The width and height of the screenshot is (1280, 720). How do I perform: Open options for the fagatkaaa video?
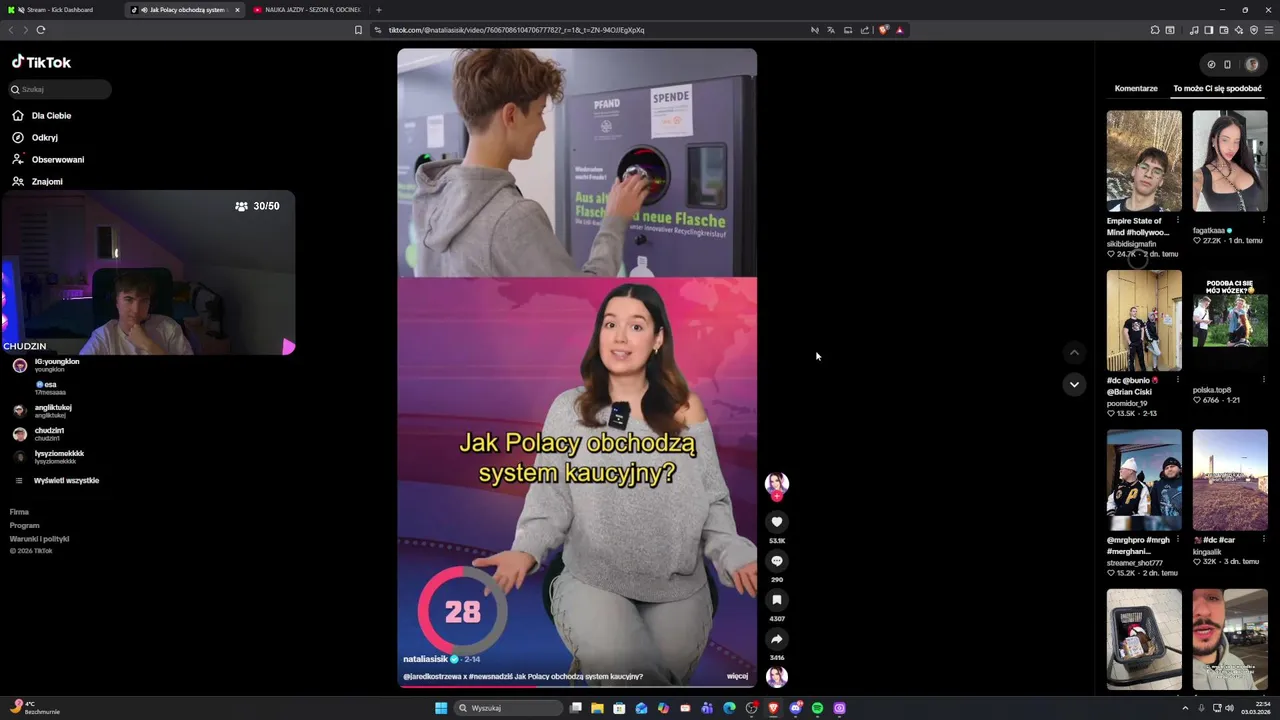pos(1263,220)
